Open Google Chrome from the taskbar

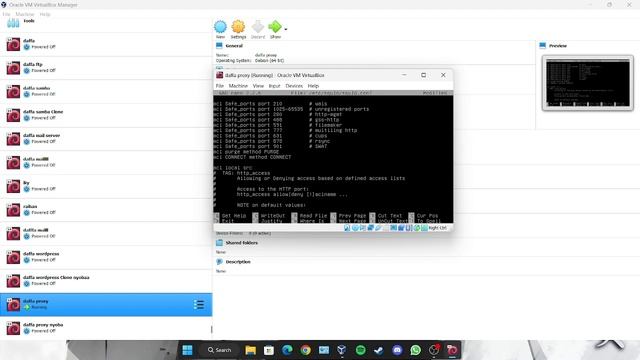(305, 350)
